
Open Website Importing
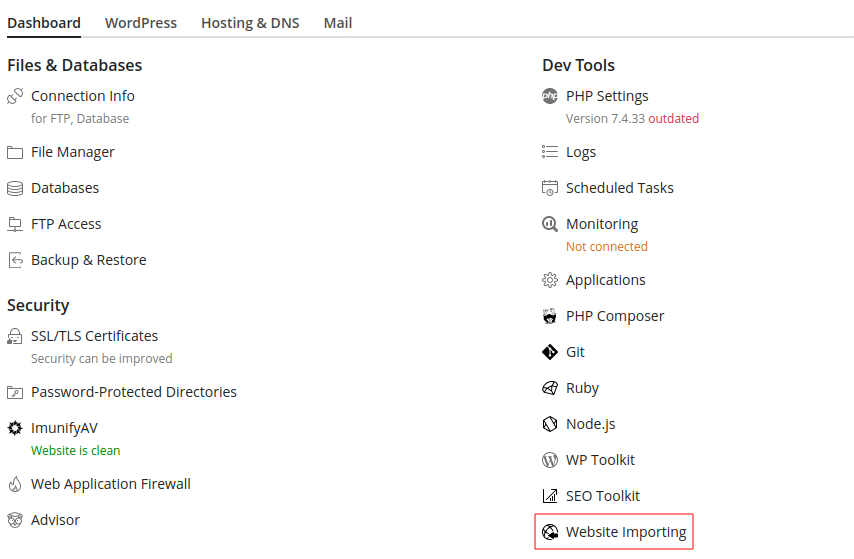tap(626, 532)
